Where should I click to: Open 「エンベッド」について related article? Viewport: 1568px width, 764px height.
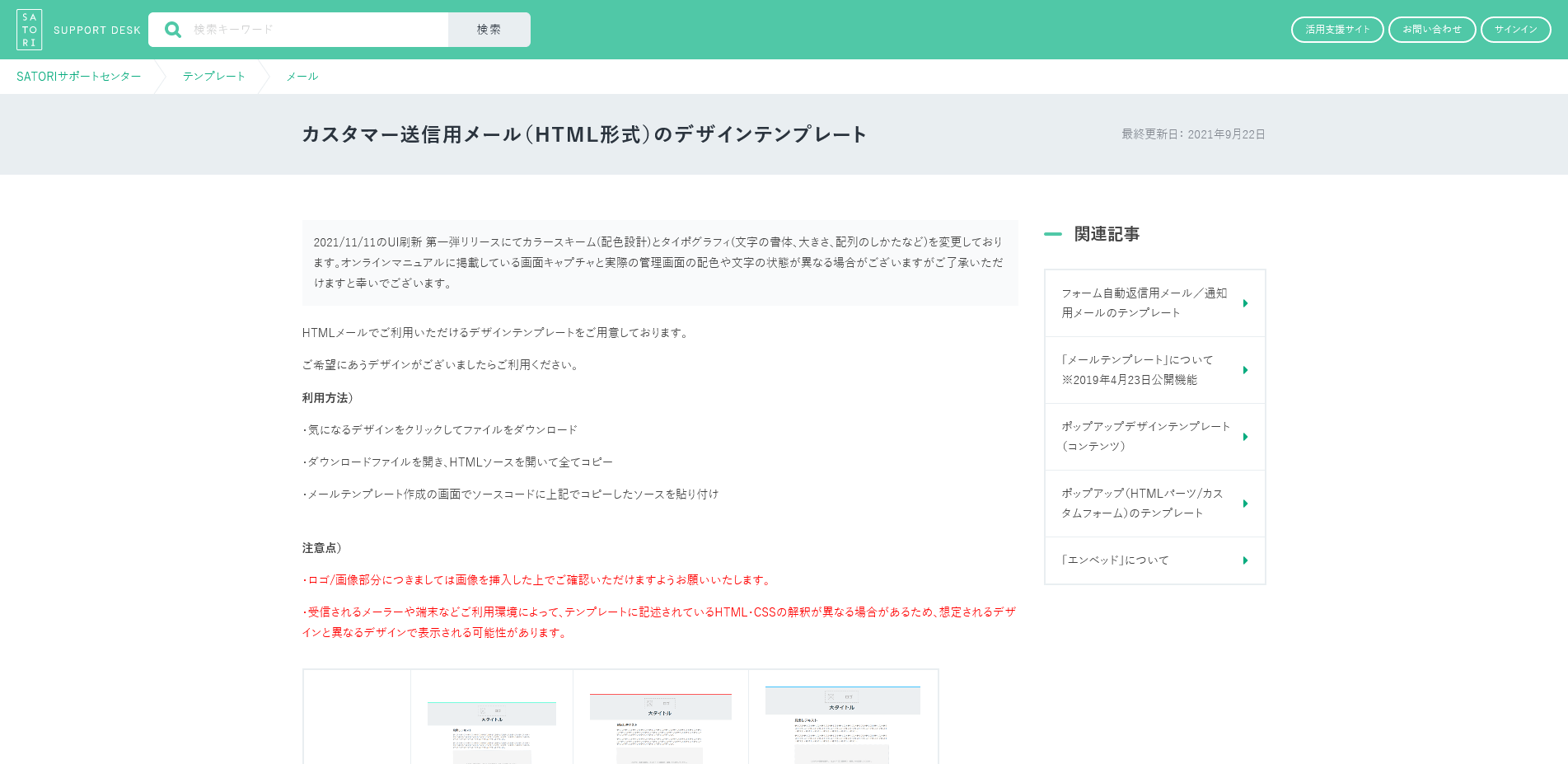tap(1115, 560)
